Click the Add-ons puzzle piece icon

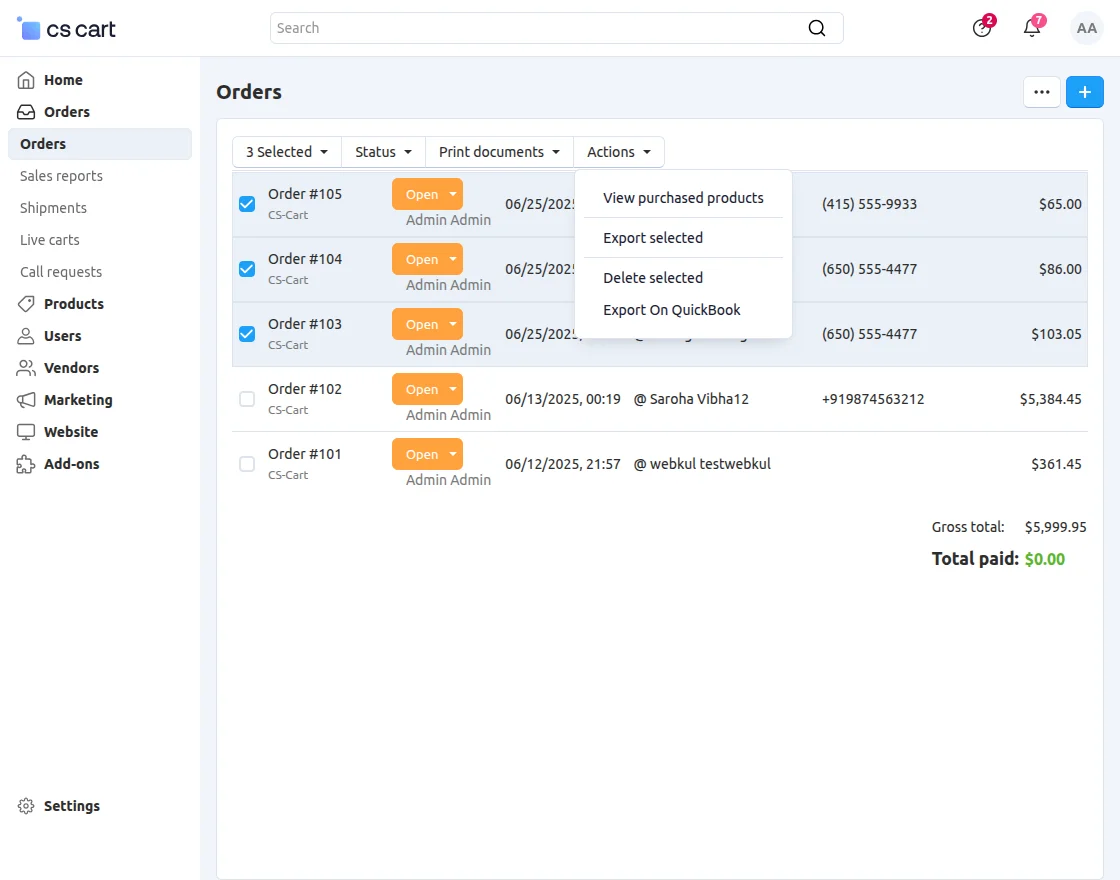26,464
